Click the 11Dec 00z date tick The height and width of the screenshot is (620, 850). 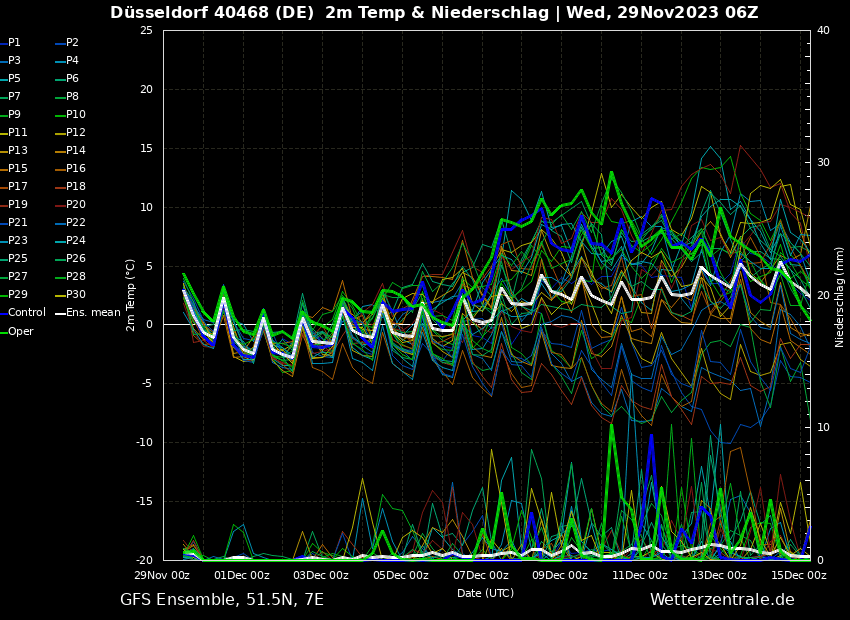tap(640, 575)
